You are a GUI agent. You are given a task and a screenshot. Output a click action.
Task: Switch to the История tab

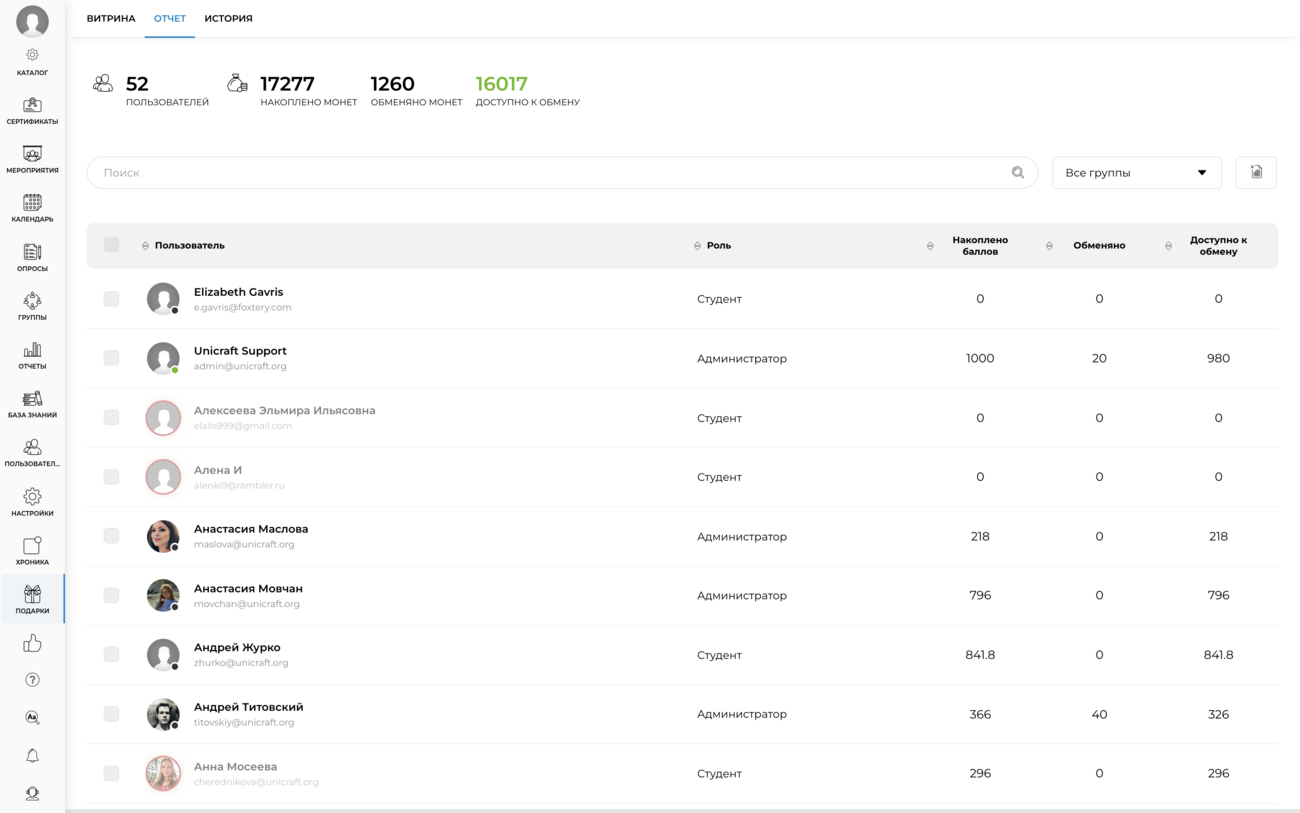(228, 18)
